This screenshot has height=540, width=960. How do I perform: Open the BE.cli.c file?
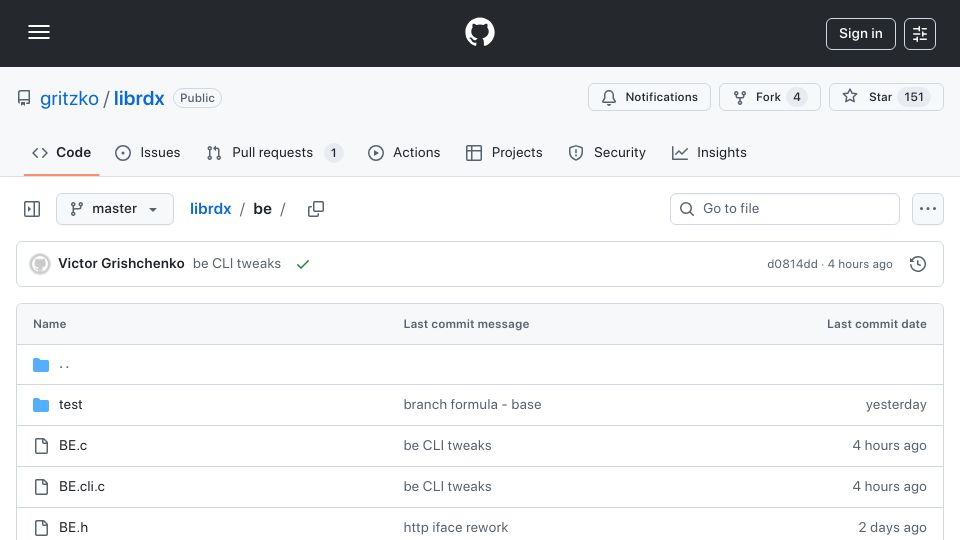[82, 487]
